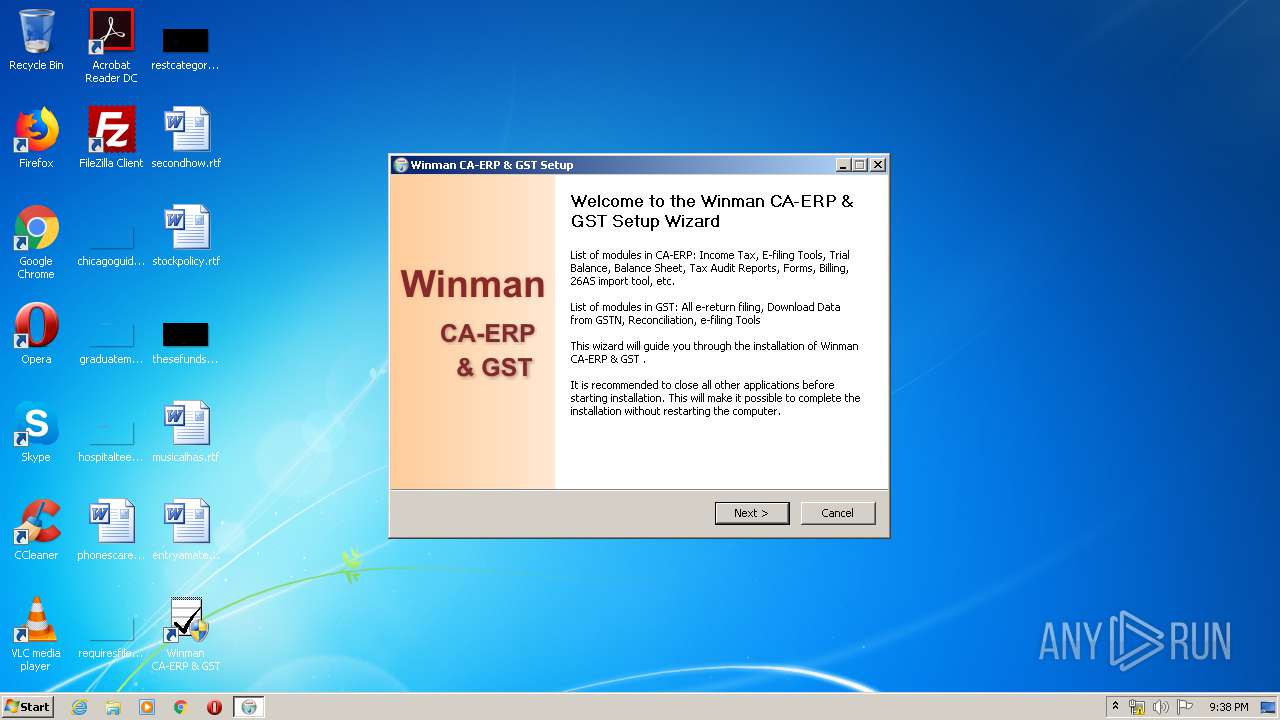Select the Winman CA-ERP & GST desktop shortcut

[x=186, y=634]
